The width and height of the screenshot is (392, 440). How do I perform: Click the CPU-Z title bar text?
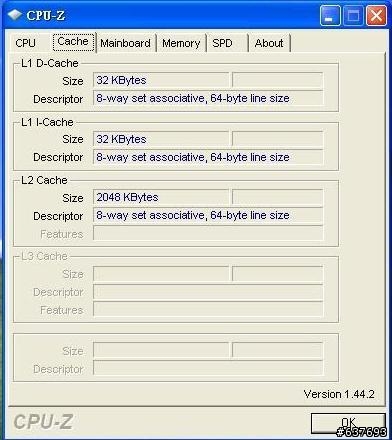pos(46,15)
